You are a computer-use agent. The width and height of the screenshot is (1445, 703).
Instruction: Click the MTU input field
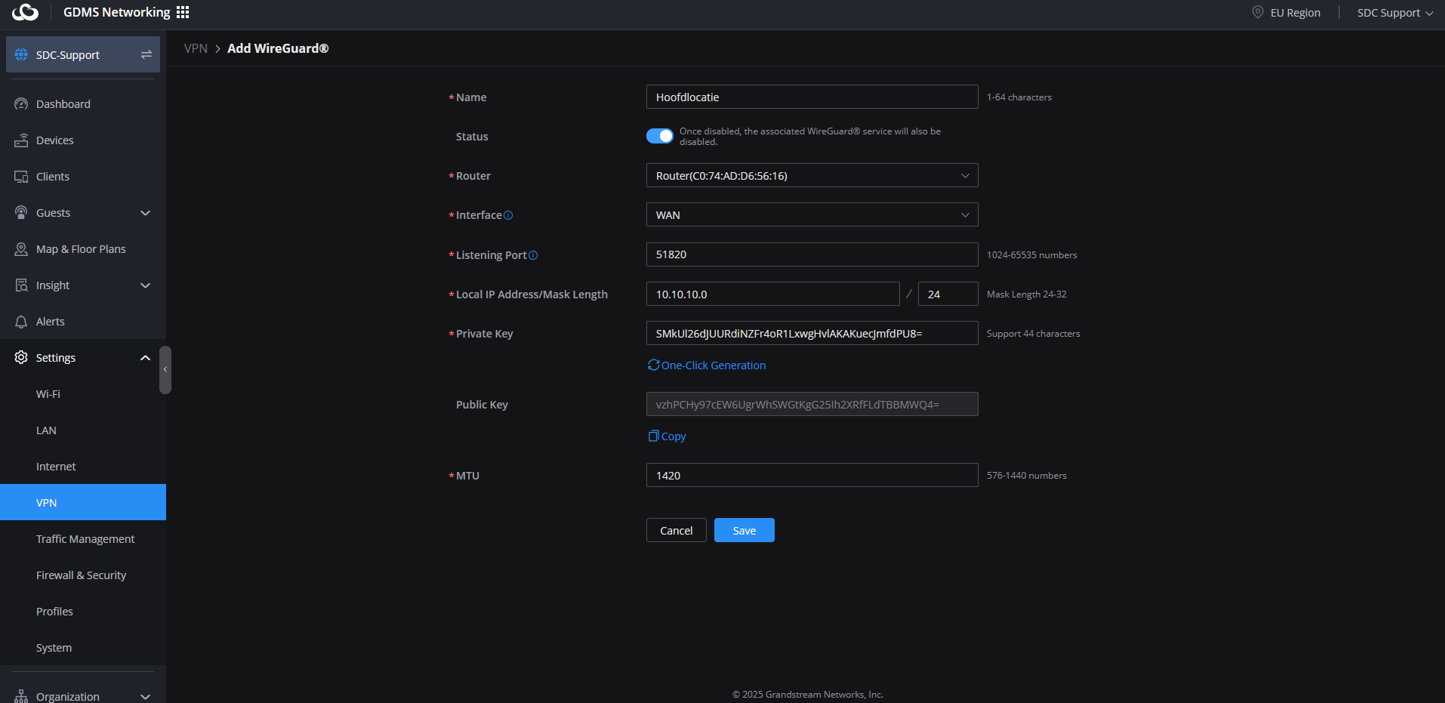(812, 475)
